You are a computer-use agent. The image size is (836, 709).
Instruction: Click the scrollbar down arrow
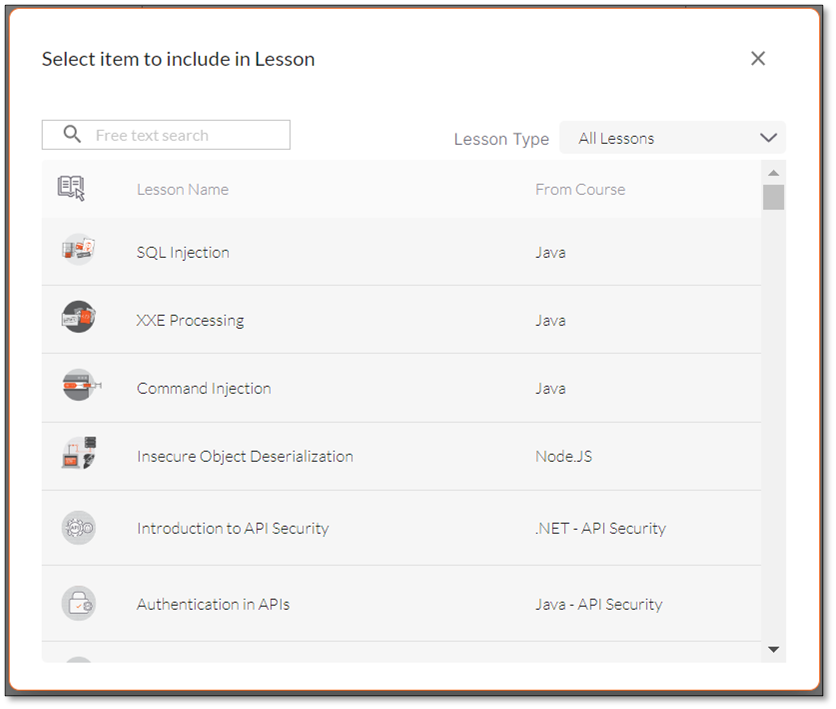click(774, 649)
